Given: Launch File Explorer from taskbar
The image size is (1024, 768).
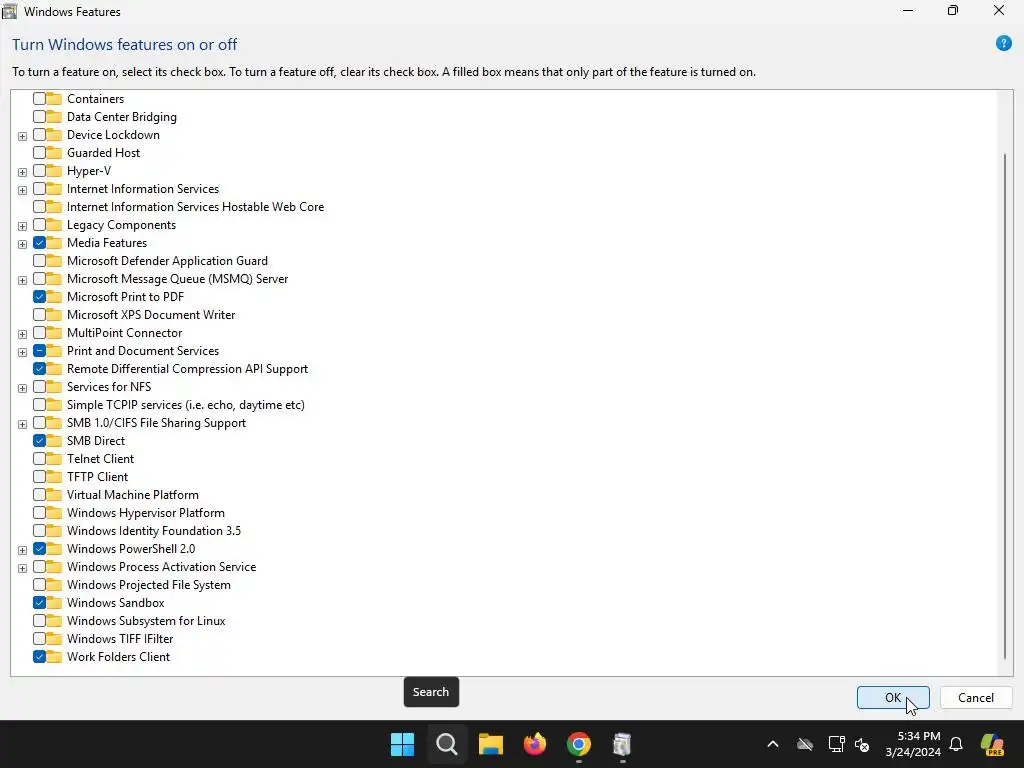Looking at the screenshot, I should [x=490, y=744].
